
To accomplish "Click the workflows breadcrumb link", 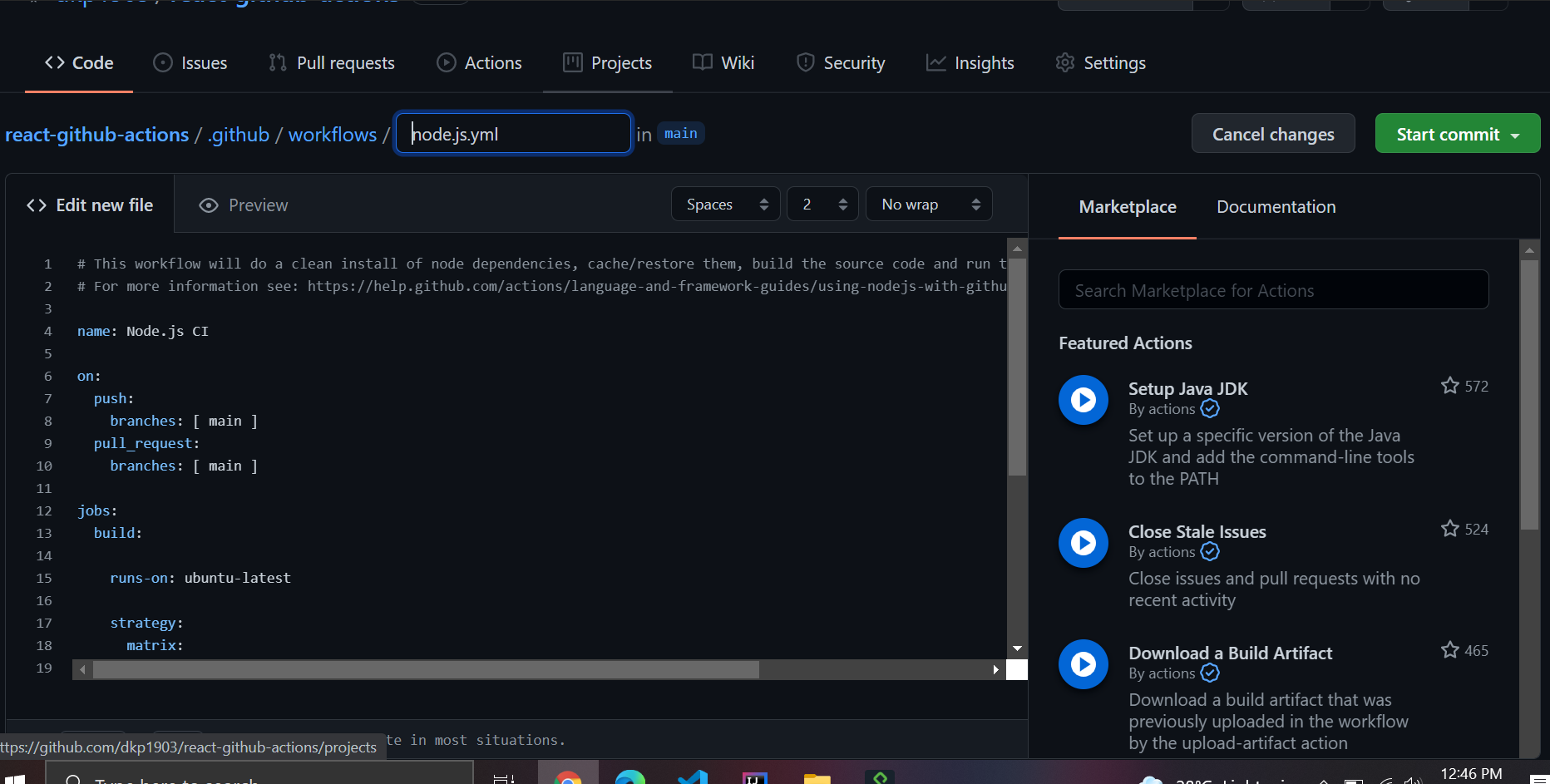I will point(333,135).
